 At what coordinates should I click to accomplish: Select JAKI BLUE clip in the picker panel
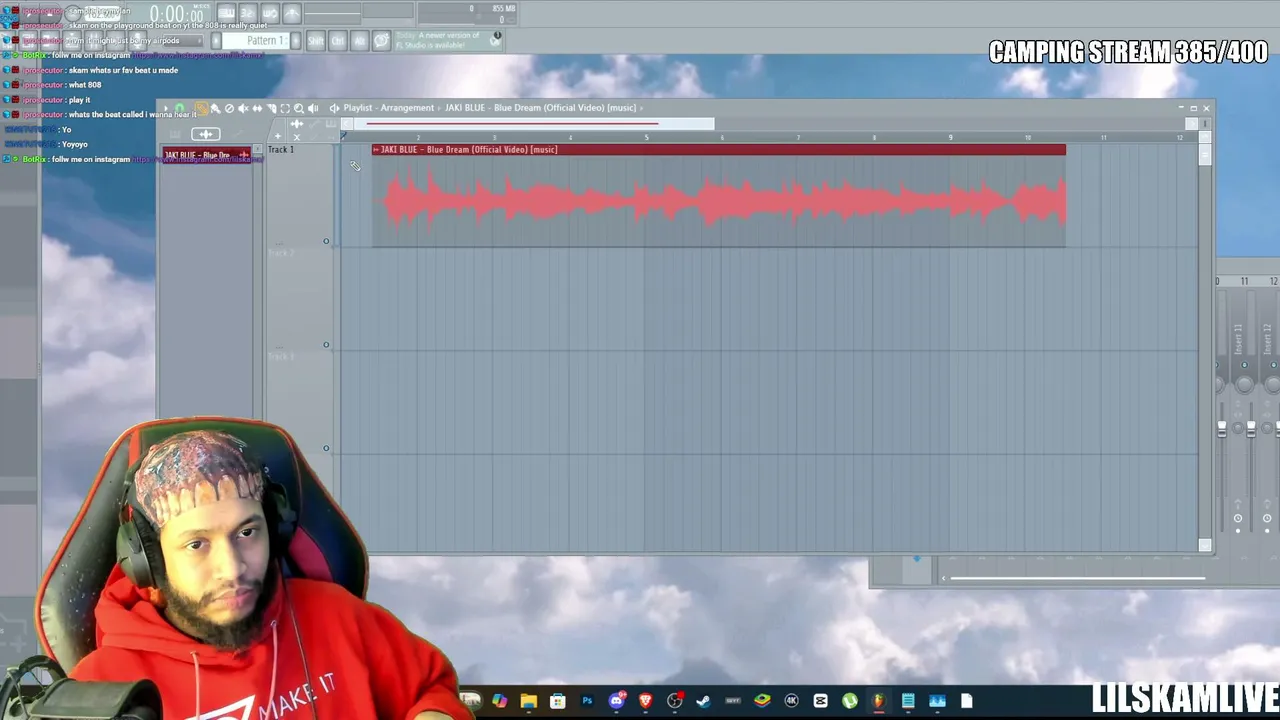coord(206,155)
